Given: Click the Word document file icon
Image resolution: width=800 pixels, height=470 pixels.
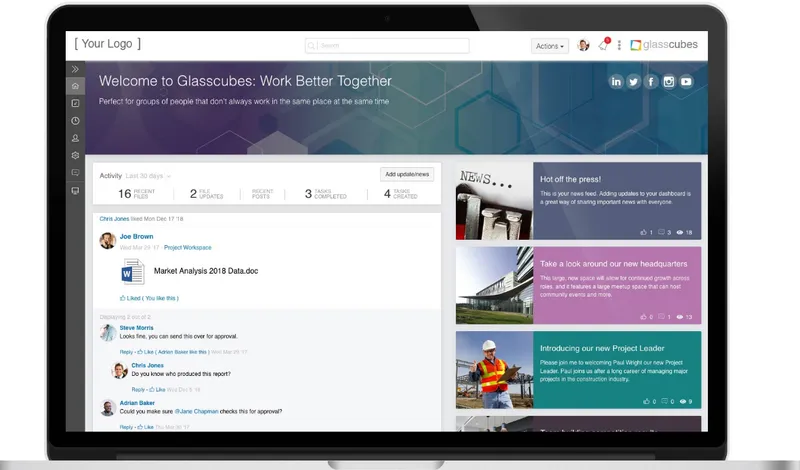Looking at the screenshot, I should [133, 271].
